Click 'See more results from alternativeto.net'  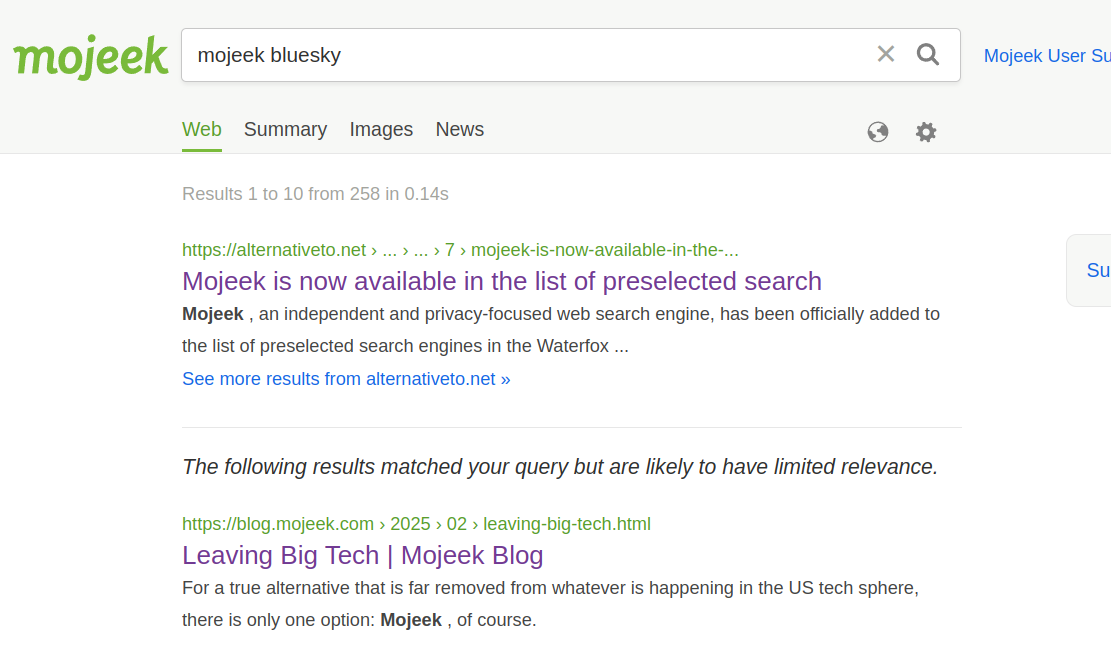tap(346, 379)
